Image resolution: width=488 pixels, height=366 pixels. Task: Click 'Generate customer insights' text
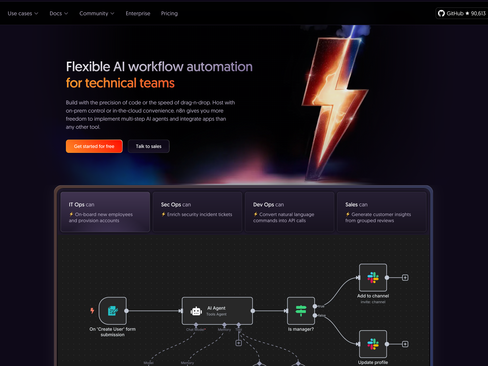click(x=381, y=214)
